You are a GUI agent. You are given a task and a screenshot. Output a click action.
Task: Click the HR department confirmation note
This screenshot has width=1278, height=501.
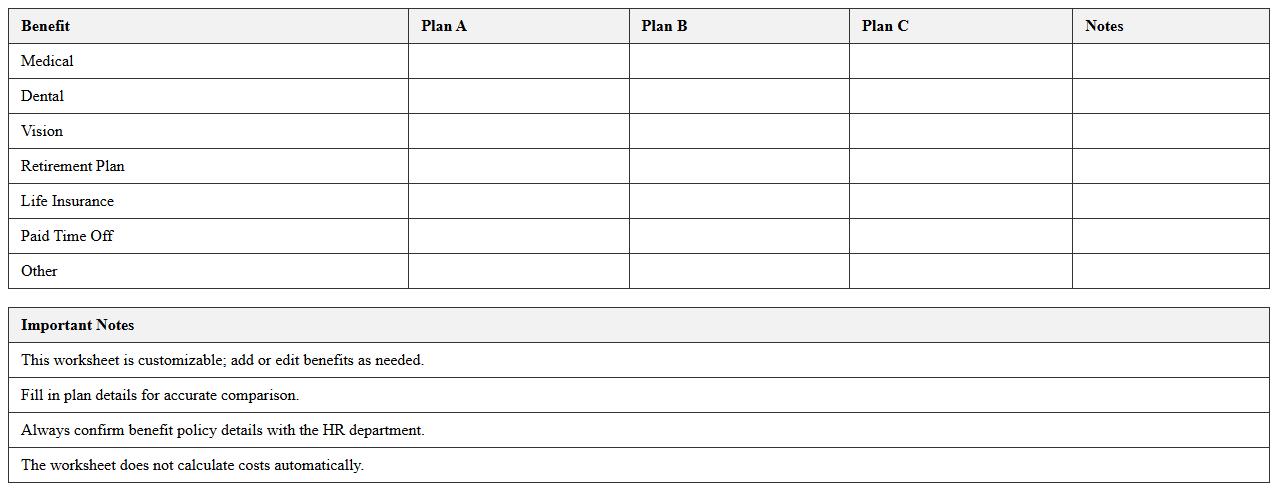[222, 430]
